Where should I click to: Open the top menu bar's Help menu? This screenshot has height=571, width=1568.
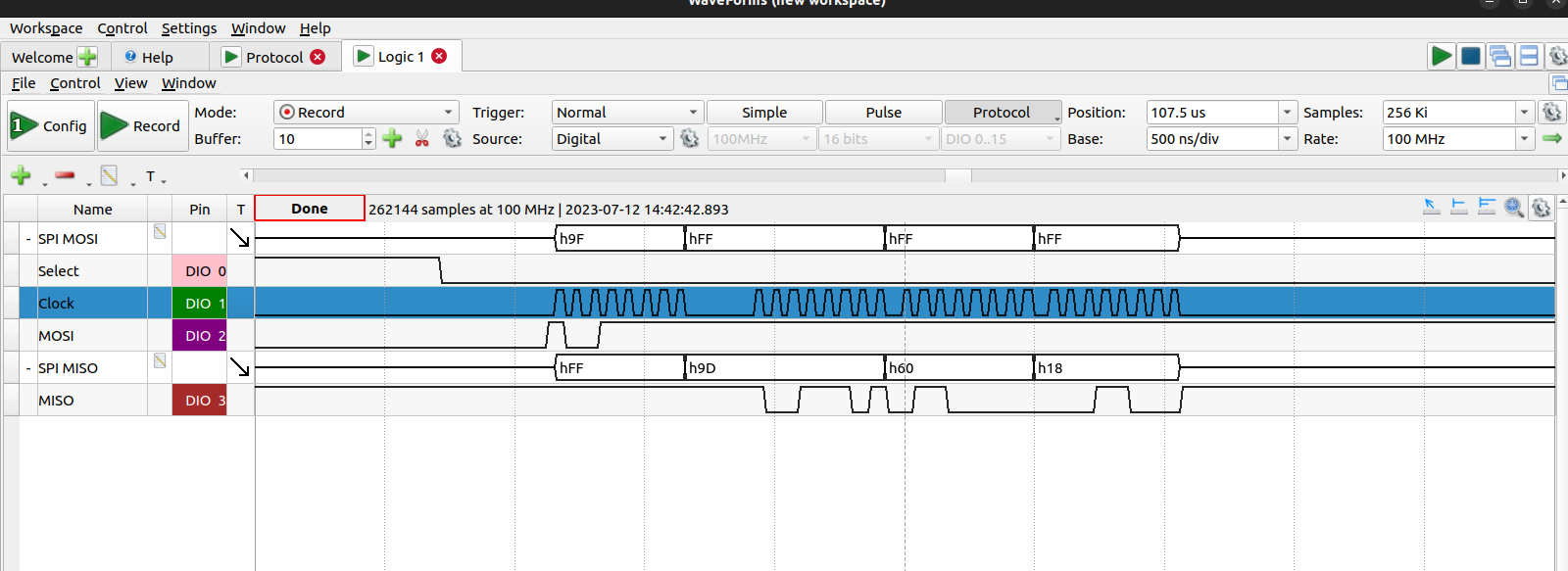coord(315,28)
